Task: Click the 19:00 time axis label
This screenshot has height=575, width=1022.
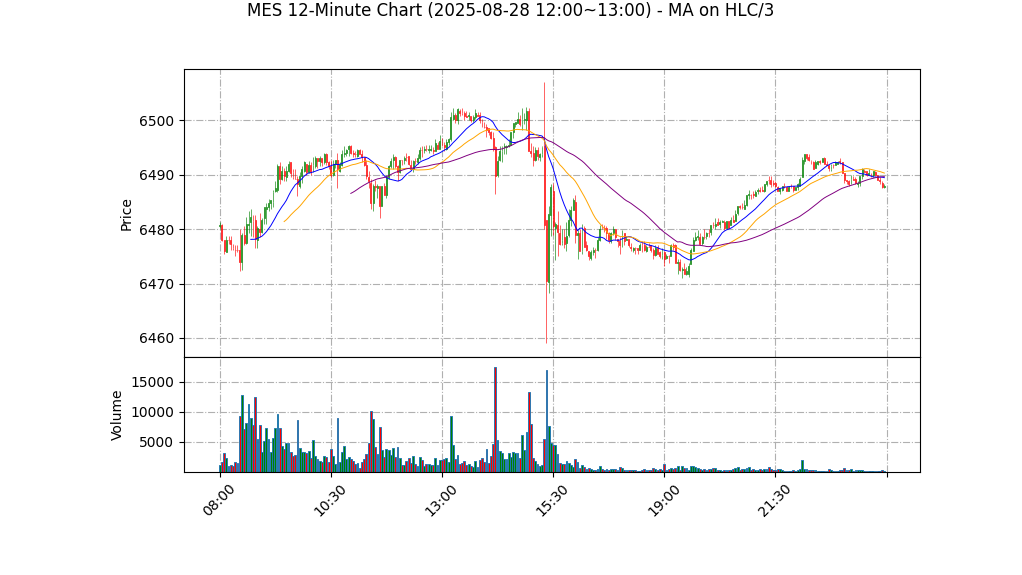Action: (x=663, y=501)
